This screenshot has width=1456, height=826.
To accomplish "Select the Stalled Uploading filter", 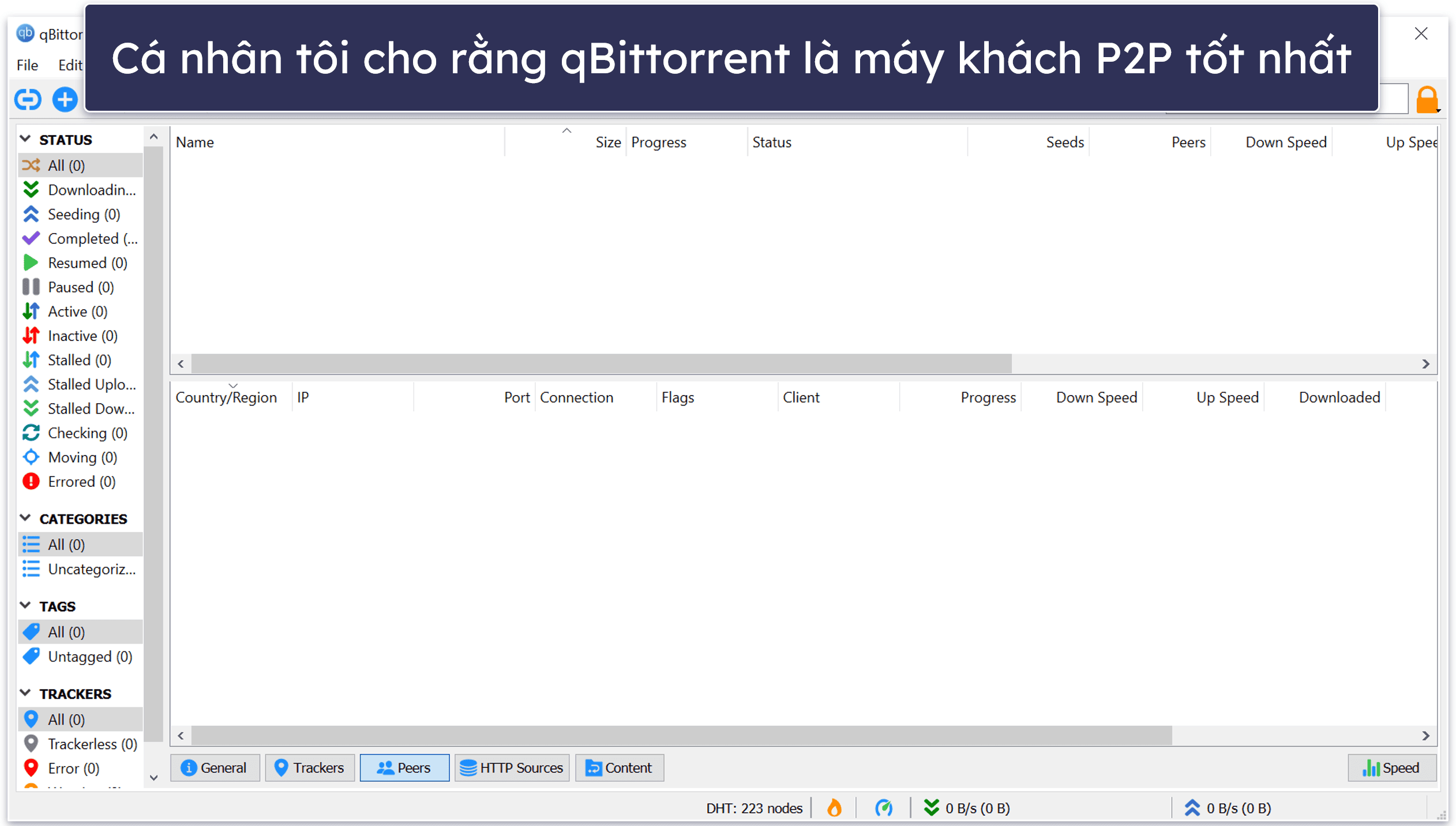I will (81, 384).
